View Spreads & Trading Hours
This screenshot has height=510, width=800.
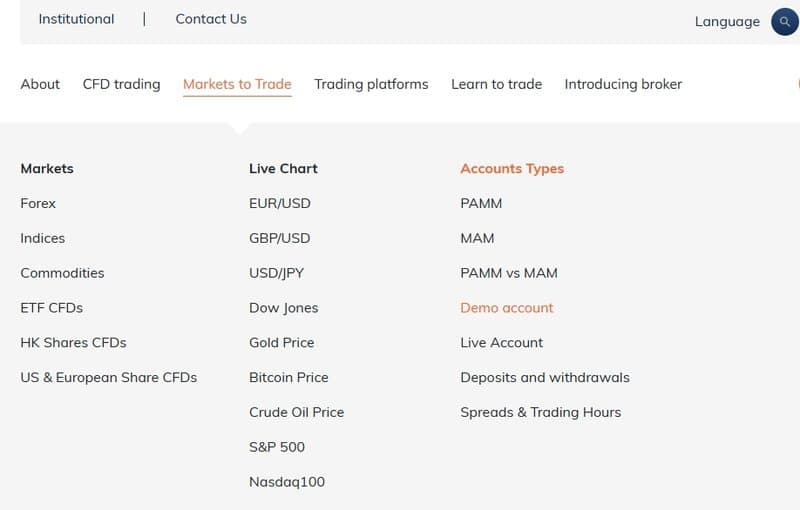541,412
